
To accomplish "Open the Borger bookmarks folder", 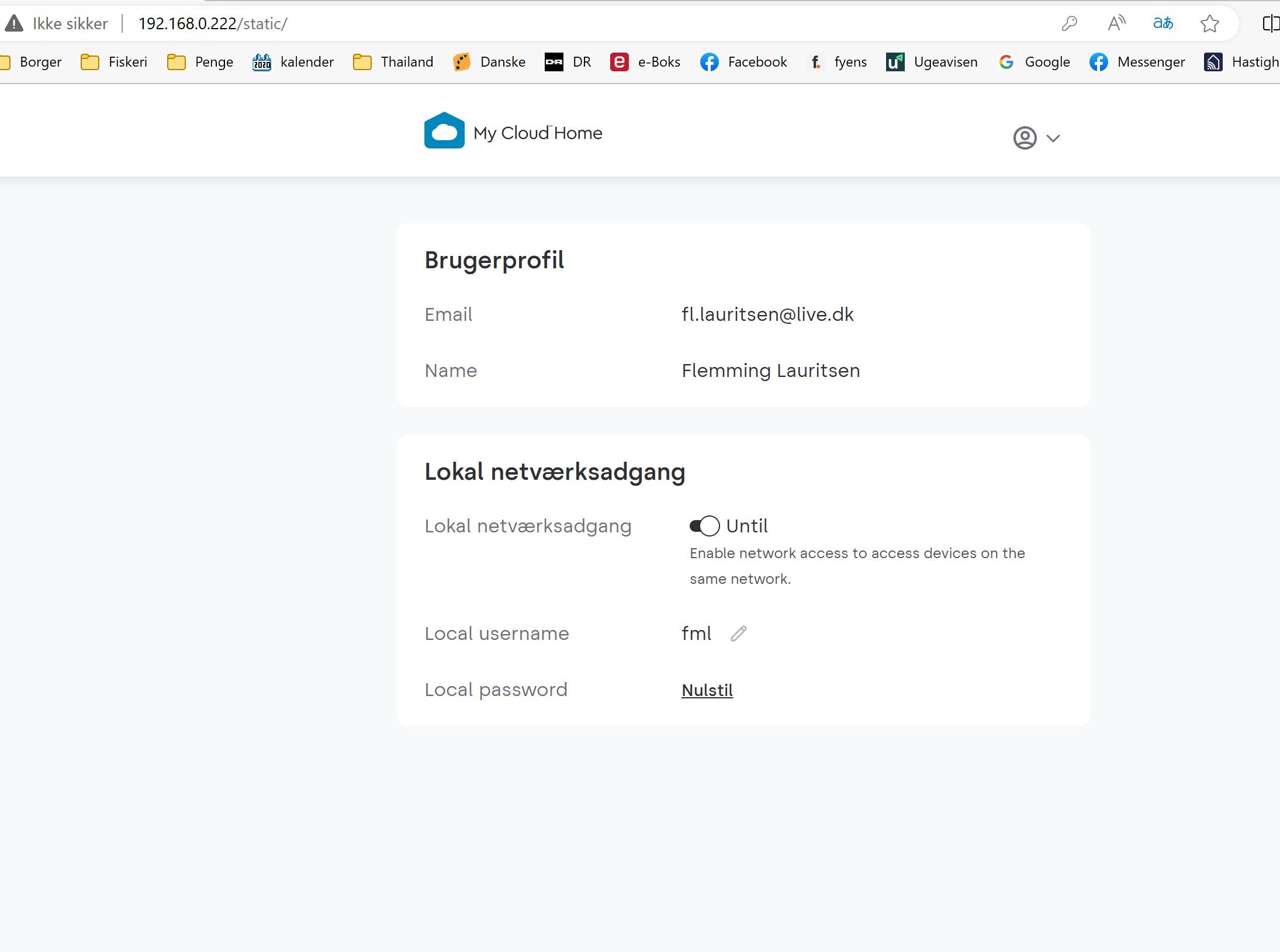I will (x=32, y=62).
